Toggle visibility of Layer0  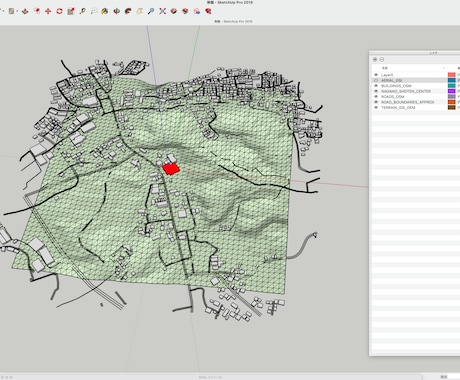click(376, 75)
